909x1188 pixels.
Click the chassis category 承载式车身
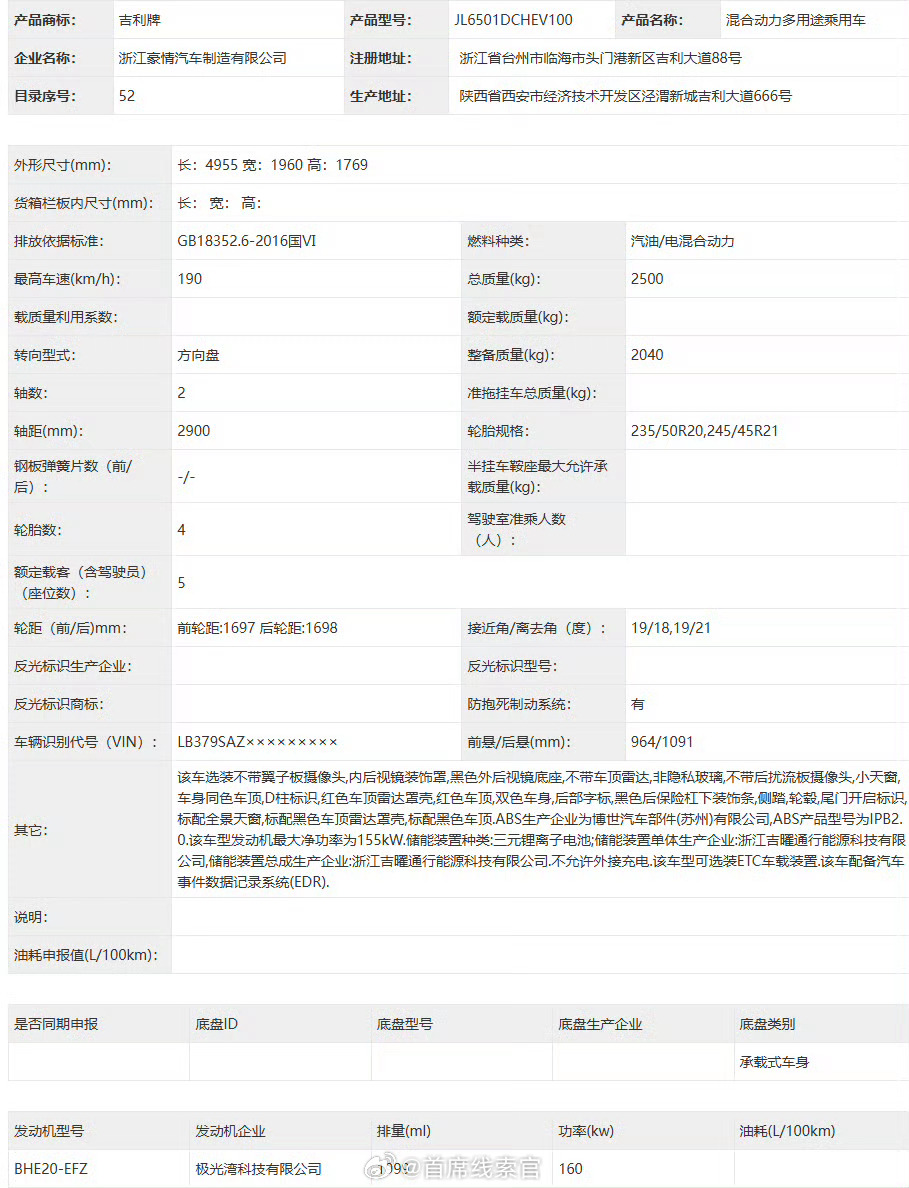pos(774,1062)
